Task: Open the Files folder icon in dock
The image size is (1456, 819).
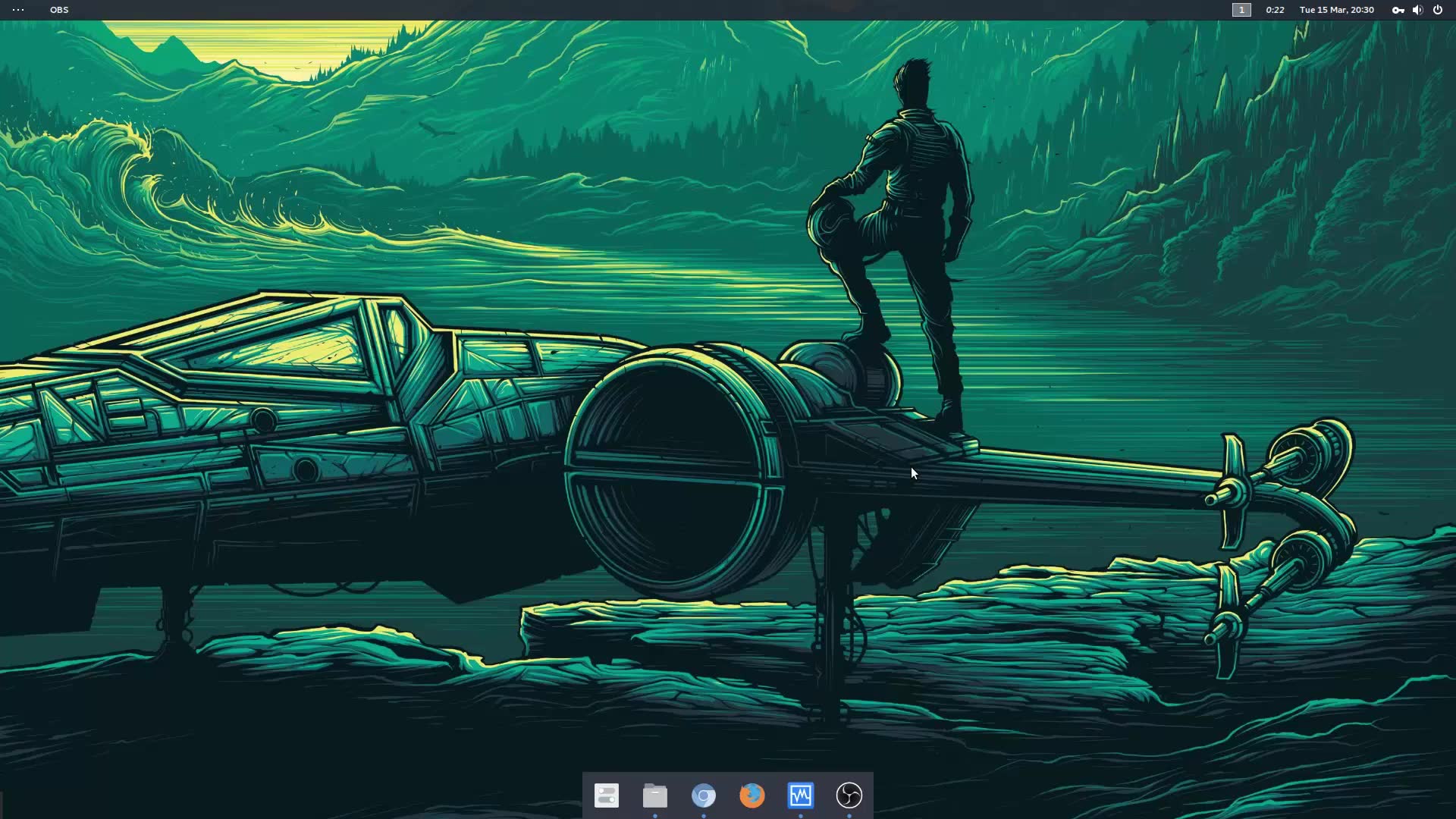Action: point(655,795)
